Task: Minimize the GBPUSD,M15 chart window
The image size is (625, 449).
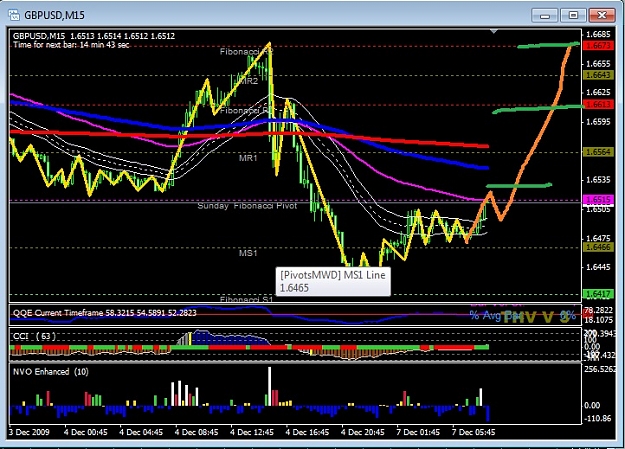Action: pos(545,16)
